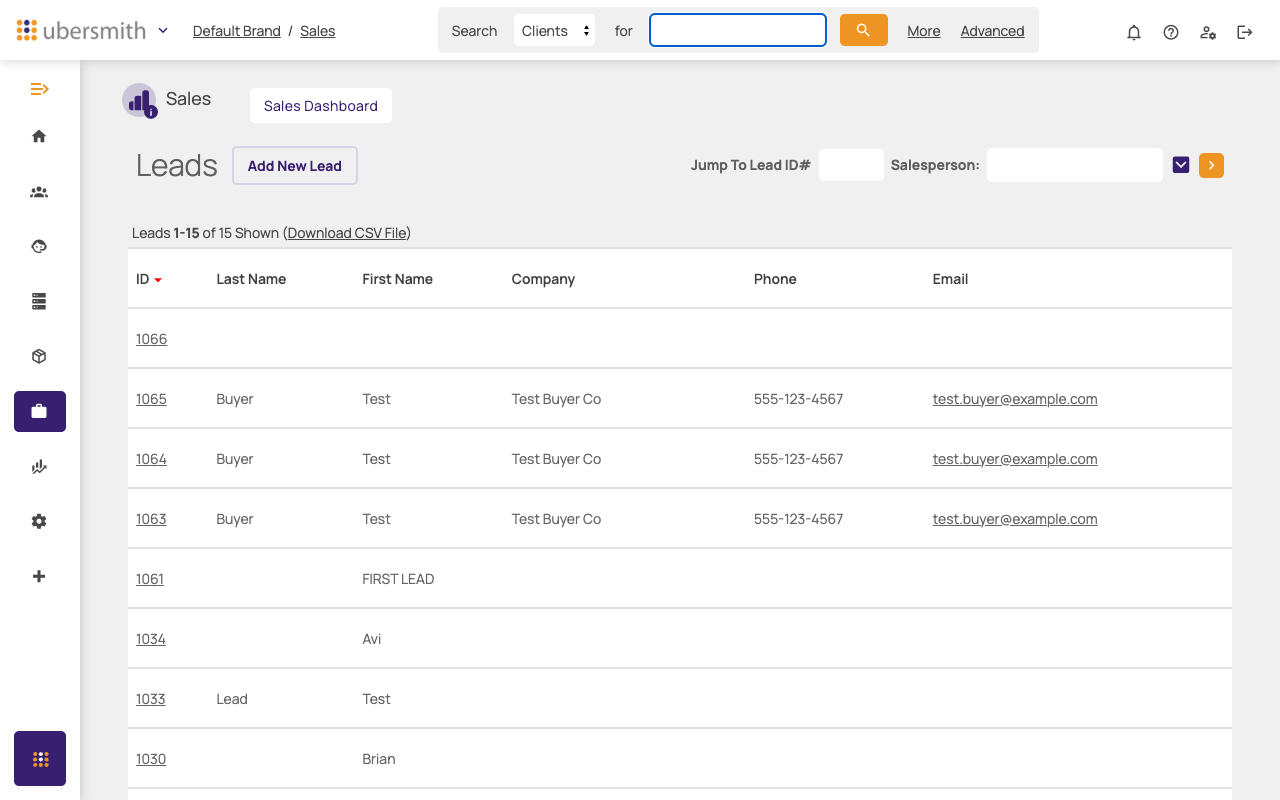The width and height of the screenshot is (1280, 800).
Task: Open the Home icon in sidebar
Action: [39, 136]
